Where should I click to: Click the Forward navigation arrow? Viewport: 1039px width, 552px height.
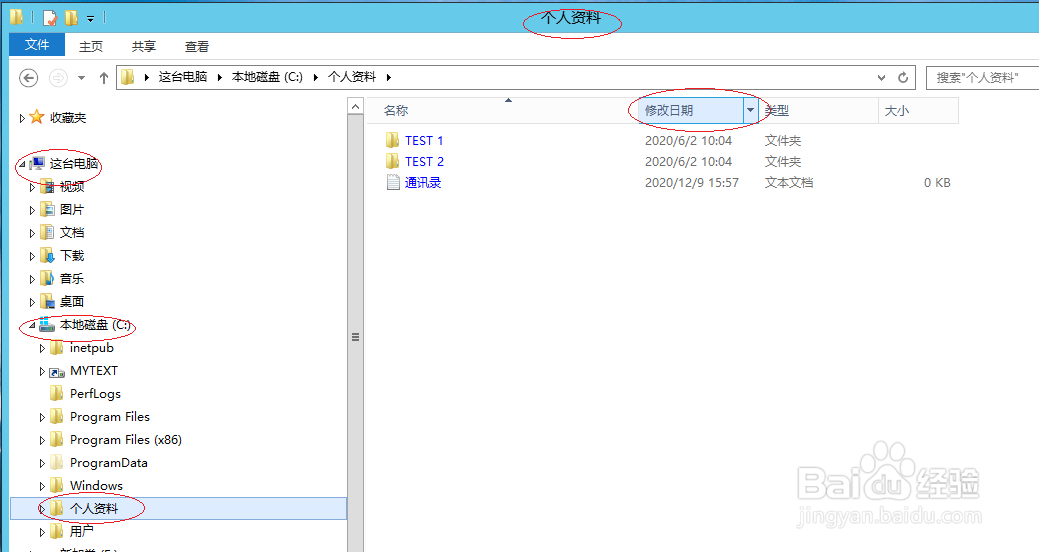[58, 78]
